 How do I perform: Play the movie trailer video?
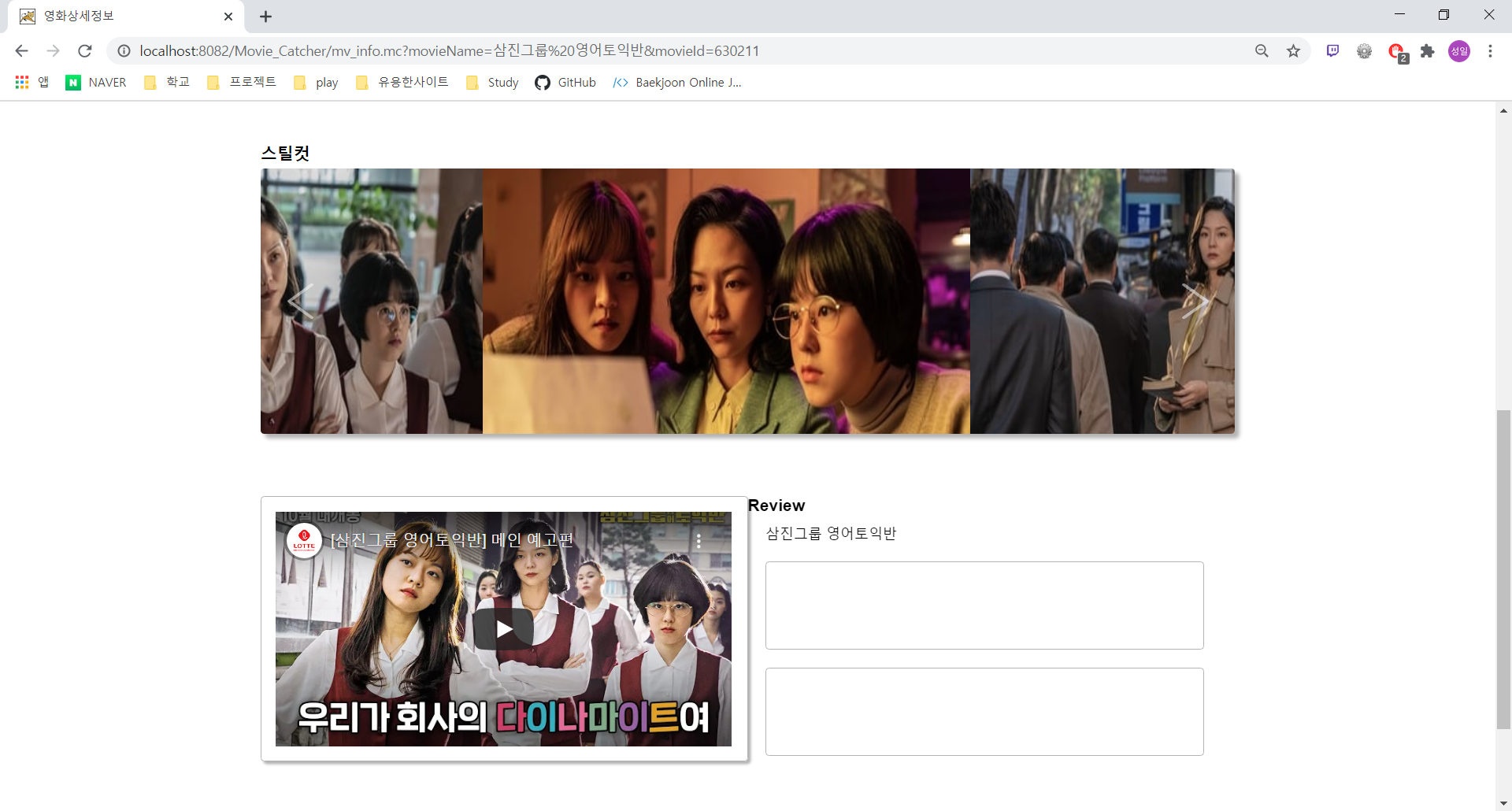coord(503,628)
